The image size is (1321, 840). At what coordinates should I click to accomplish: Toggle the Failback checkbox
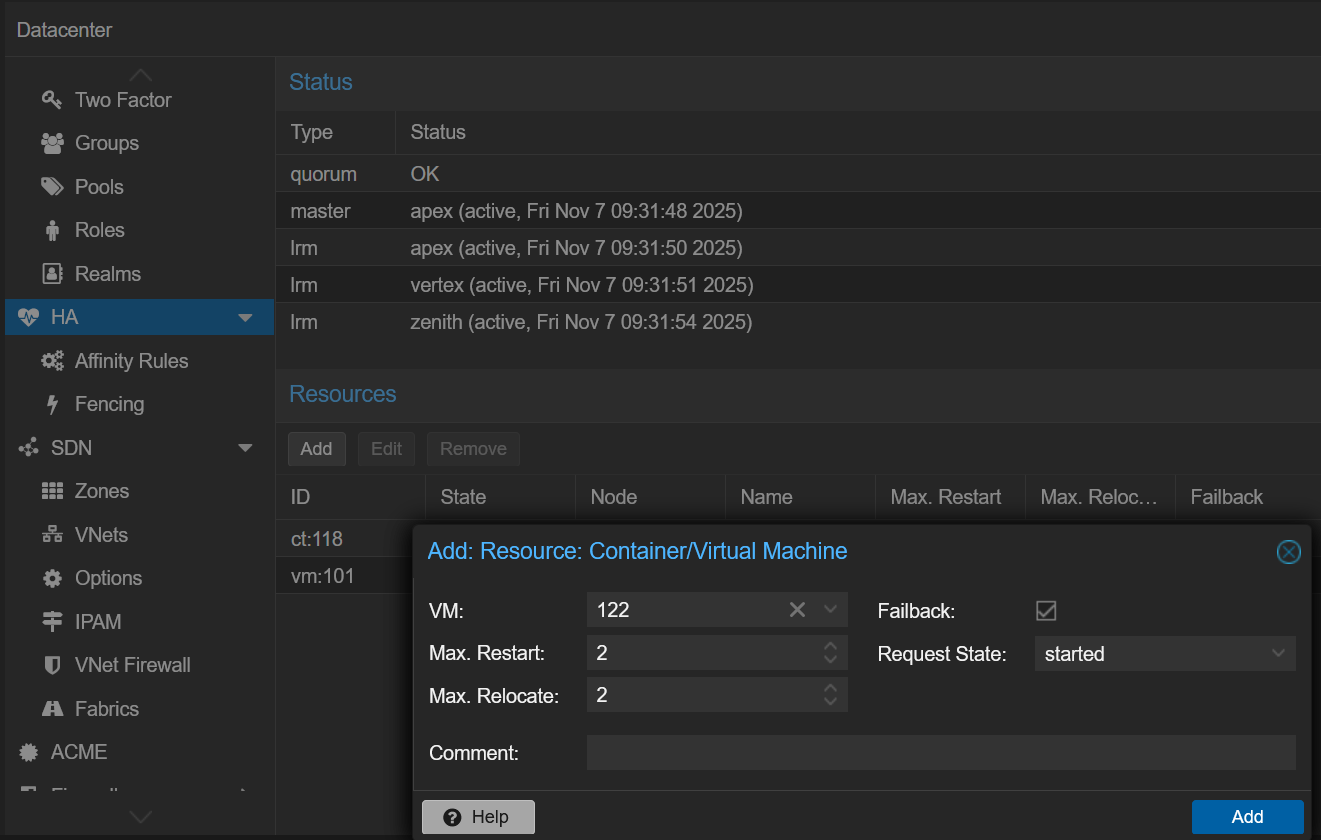(1046, 610)
